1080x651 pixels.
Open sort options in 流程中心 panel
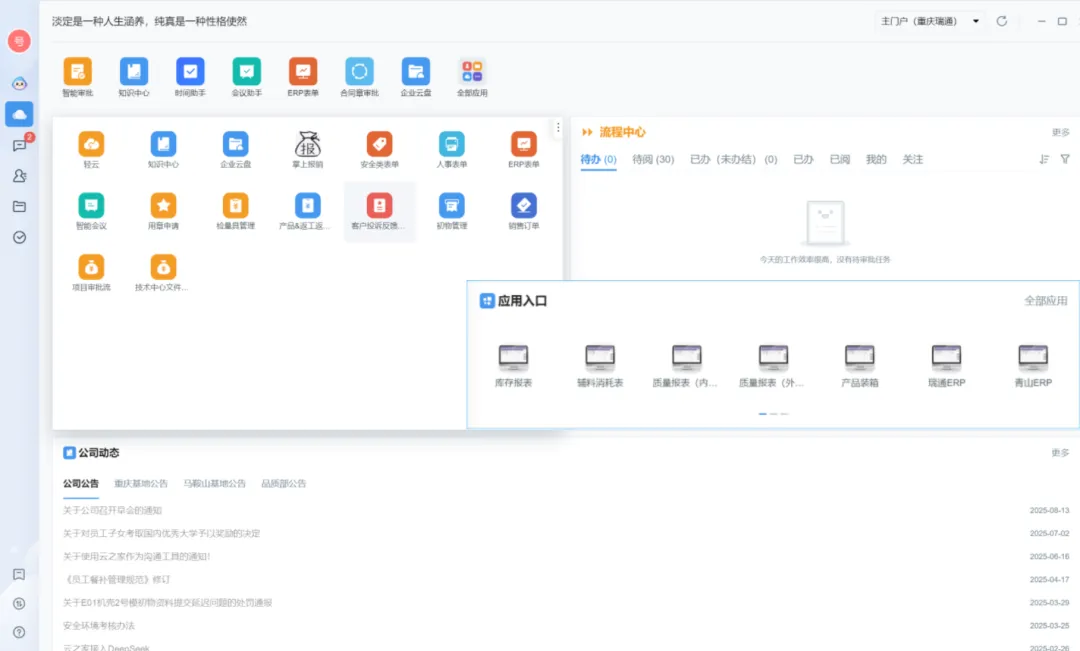pyautogui.click(x=1044, y=159)
